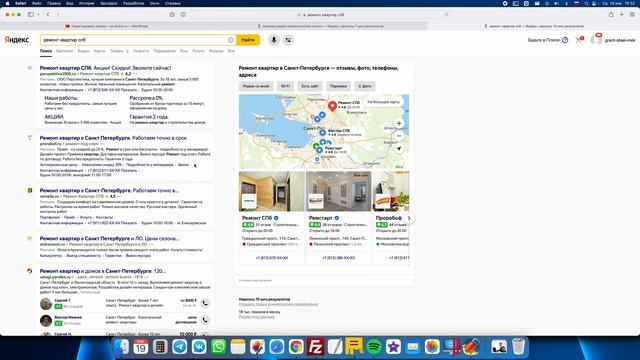Toggle the С фото filter

[365, 86]
